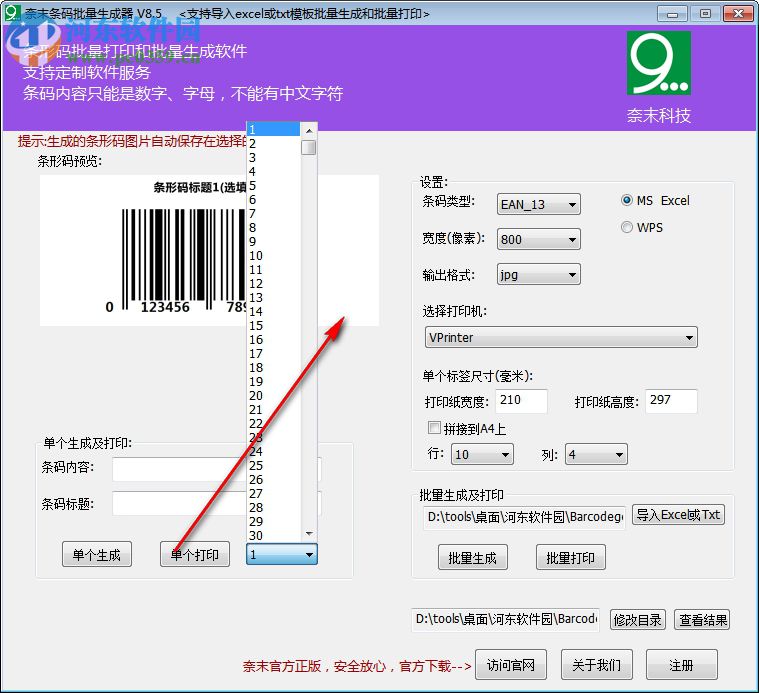Screen dimensions: 759x693
Task: Focus the 条码标题 input field
Action: click(x=217, y=503)
